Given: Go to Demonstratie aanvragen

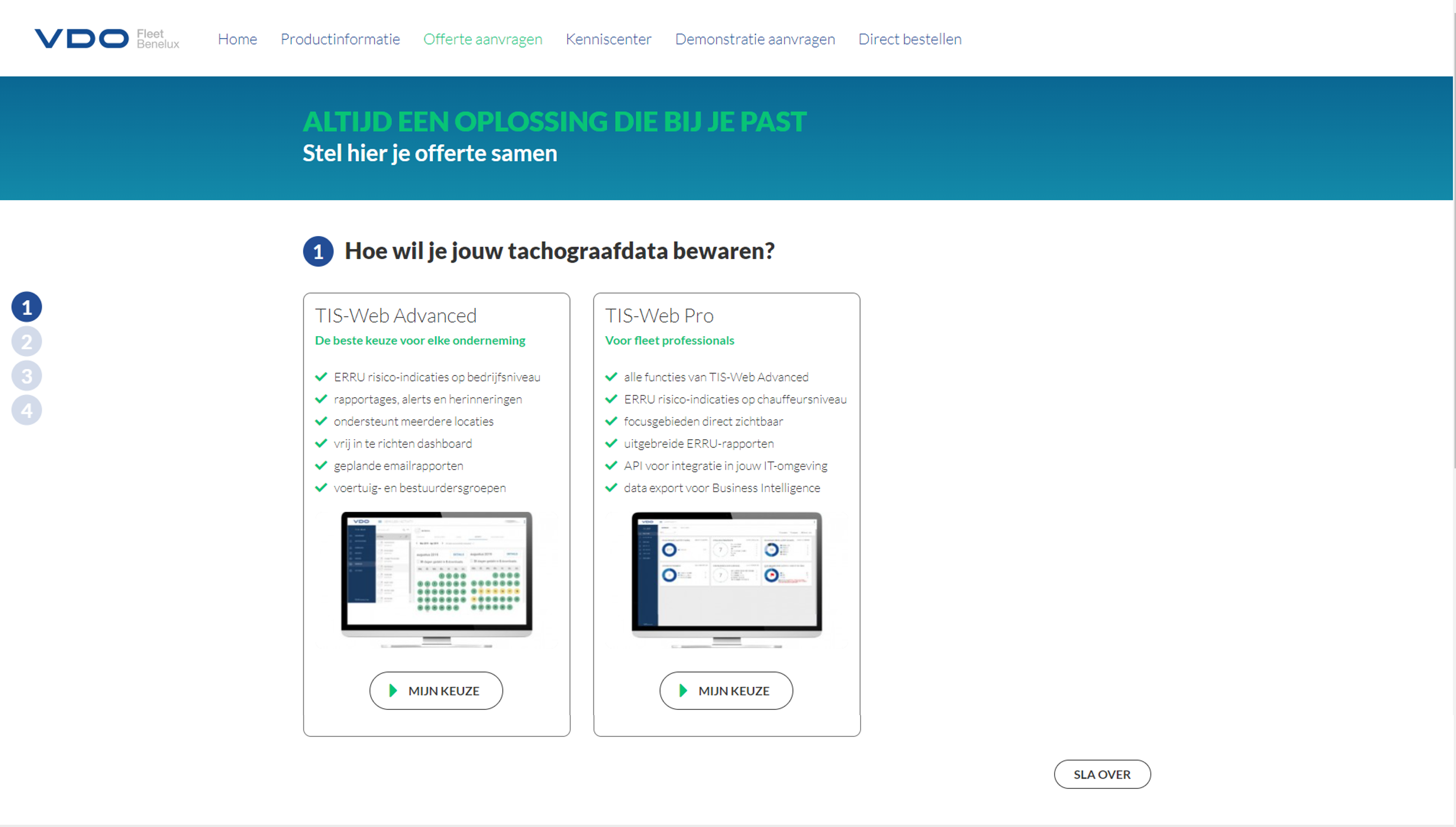Looking at the screenshot, I should [755, 39].
